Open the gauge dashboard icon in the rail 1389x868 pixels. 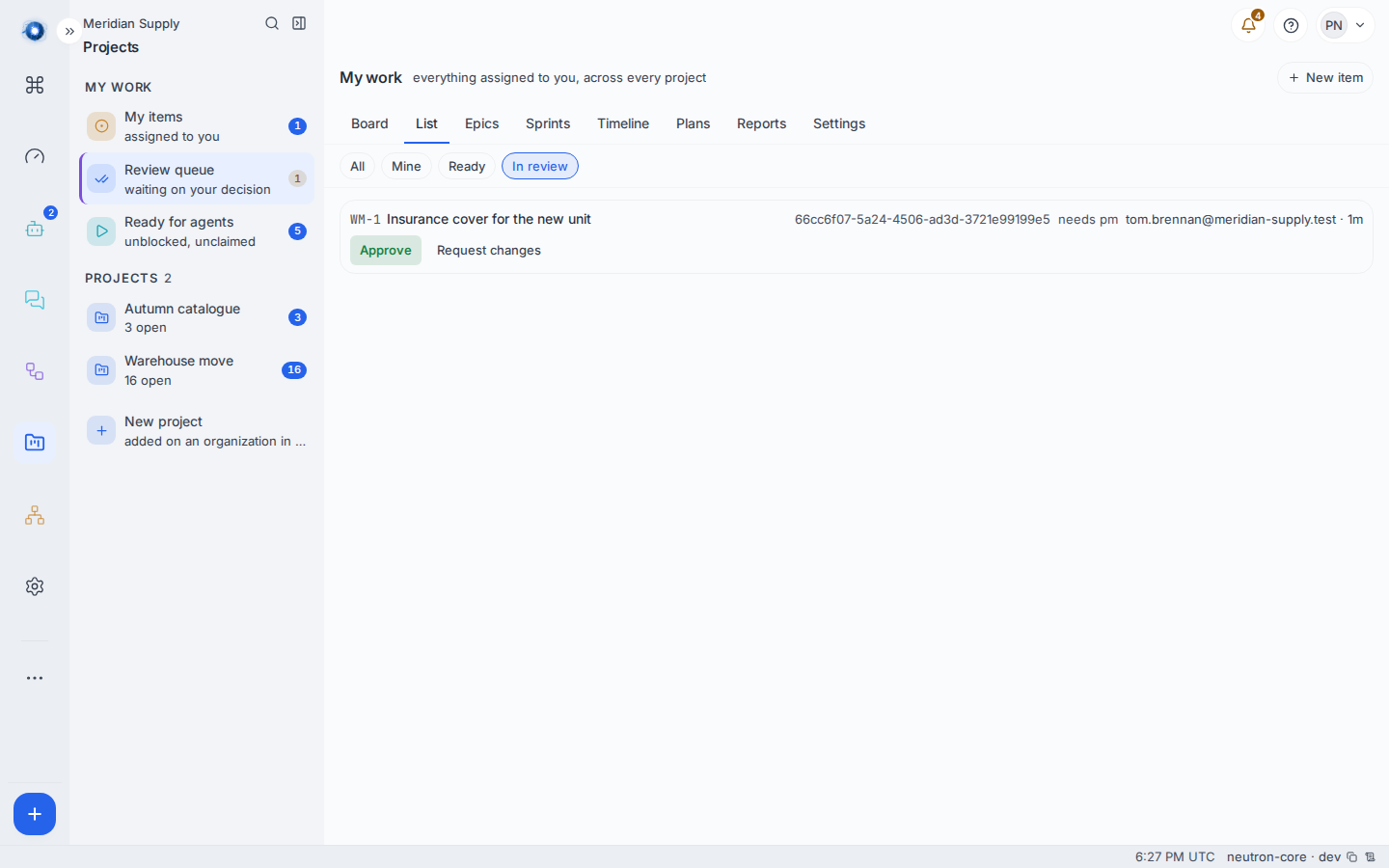coord(35,156)
